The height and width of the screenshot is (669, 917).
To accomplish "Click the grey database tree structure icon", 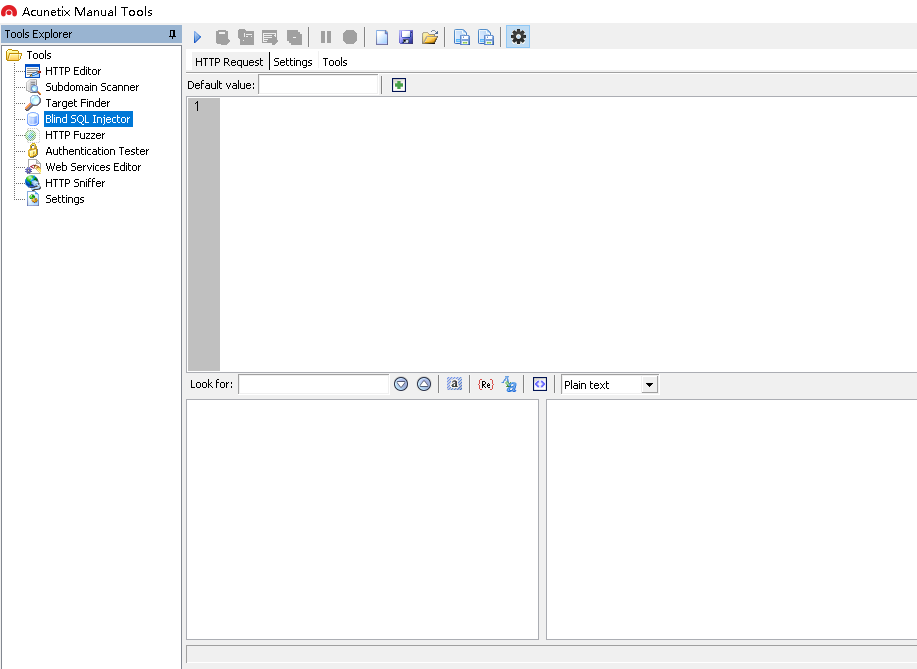I will [x=246, y=37].
